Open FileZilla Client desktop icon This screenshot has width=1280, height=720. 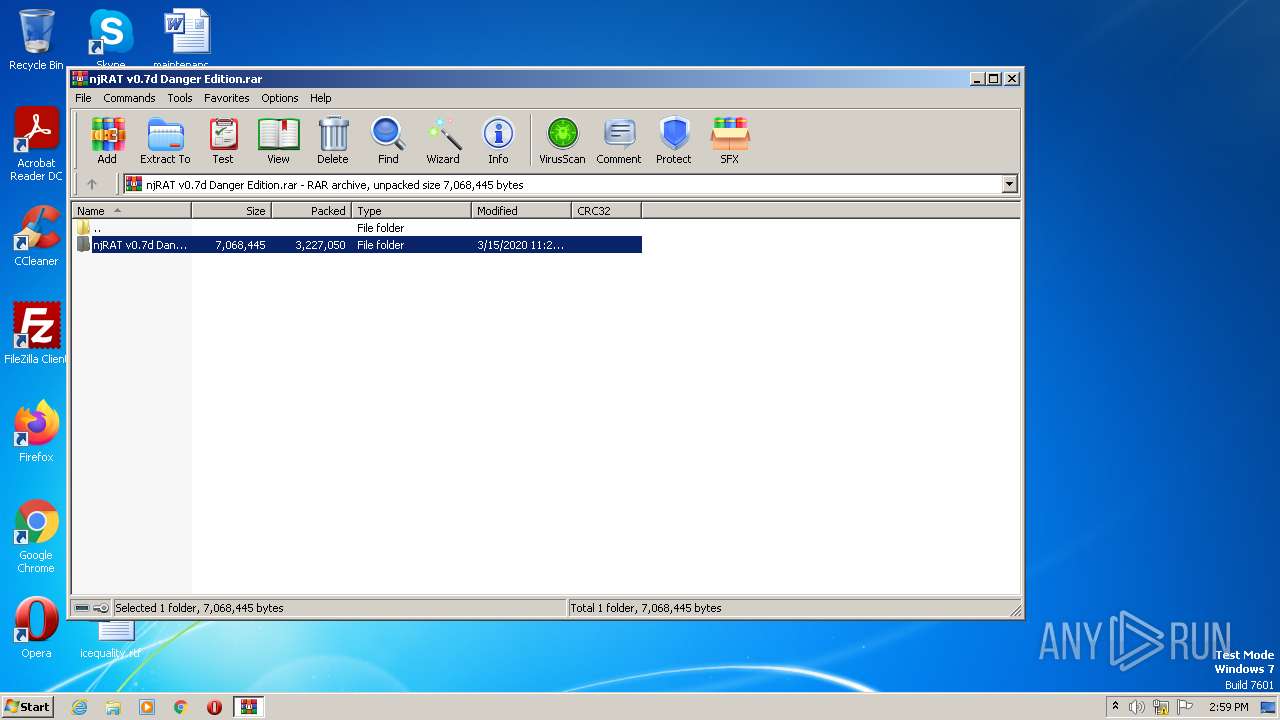(x=36, y=333)
